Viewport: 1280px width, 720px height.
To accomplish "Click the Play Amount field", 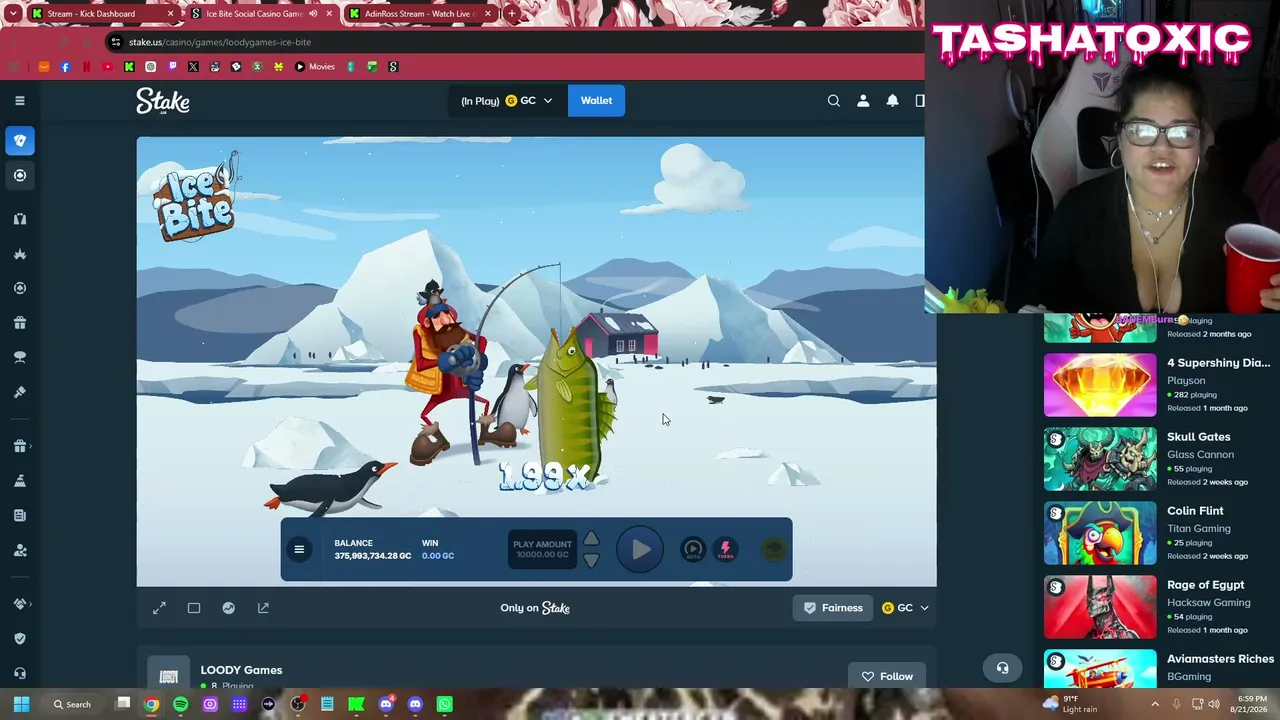I will pos(542,549).
